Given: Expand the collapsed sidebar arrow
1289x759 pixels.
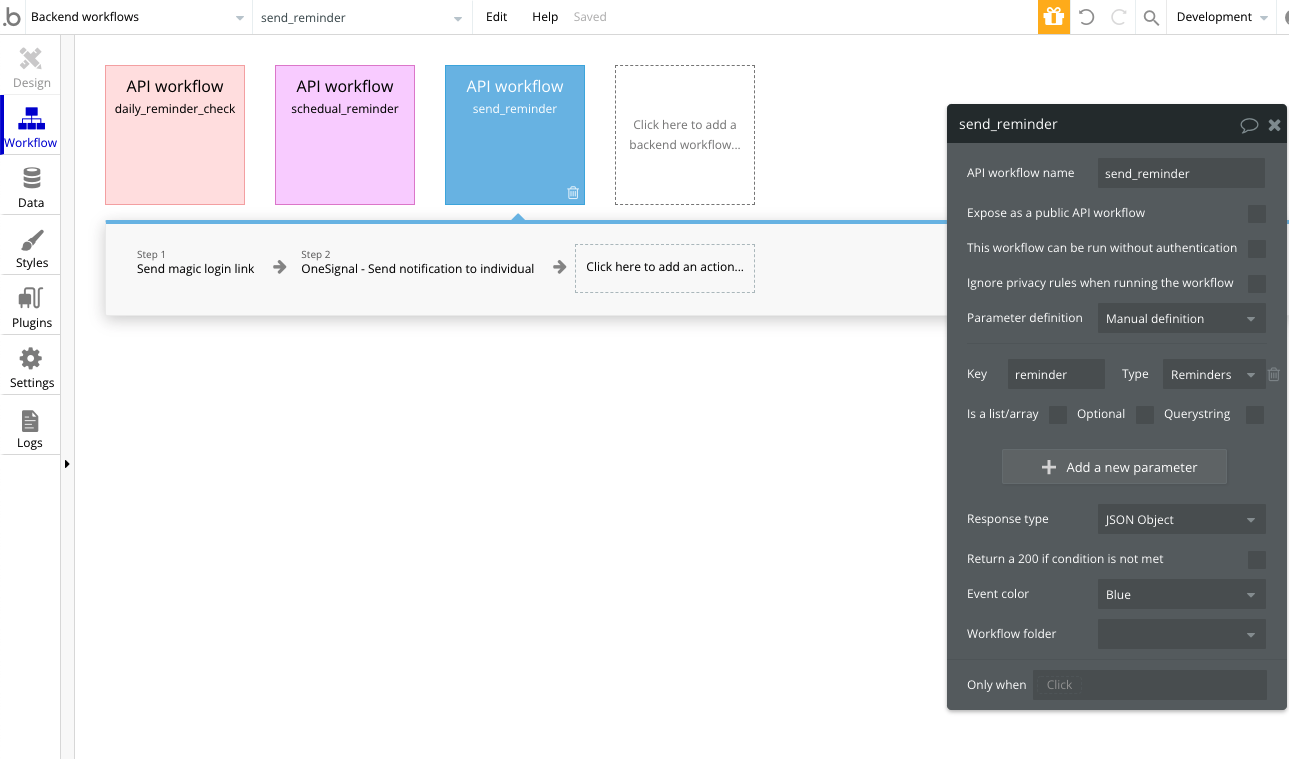Looking at the screenshot, I should click(x=67, y=464).
